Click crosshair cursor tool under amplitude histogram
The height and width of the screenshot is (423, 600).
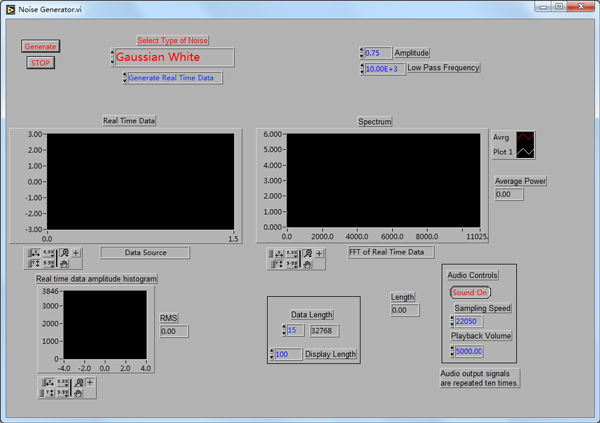(89, 382)
